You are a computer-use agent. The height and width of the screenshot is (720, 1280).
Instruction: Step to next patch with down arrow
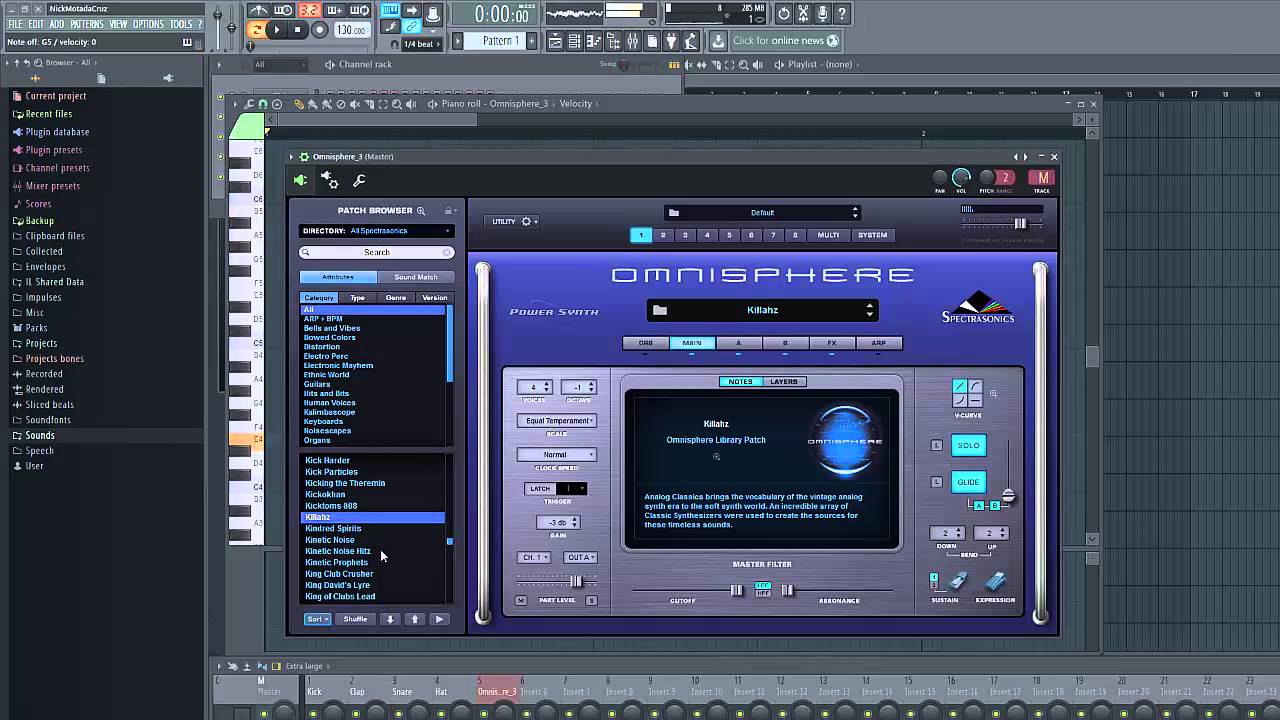click(390, 619)
